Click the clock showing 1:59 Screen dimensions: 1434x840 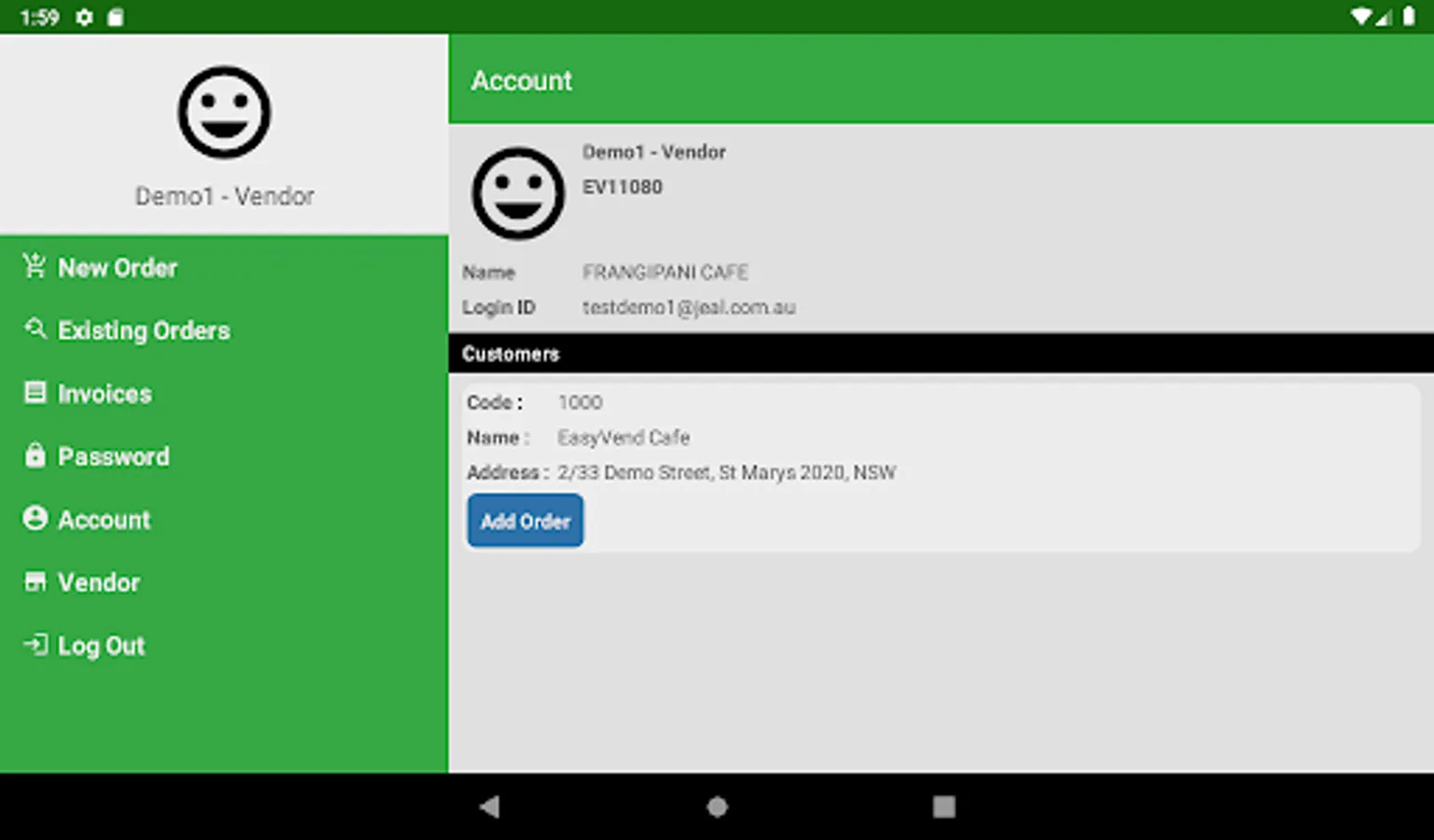(x=39, y=17)
